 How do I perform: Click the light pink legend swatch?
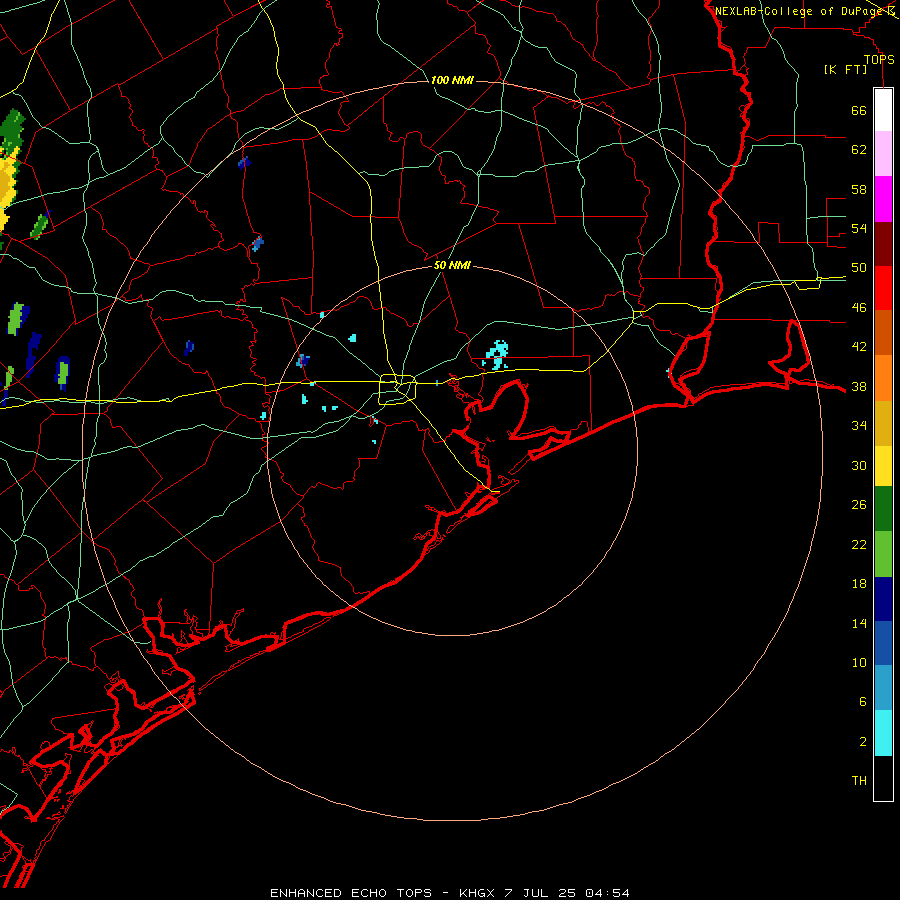pyautogui.click(x=883, y=154)
